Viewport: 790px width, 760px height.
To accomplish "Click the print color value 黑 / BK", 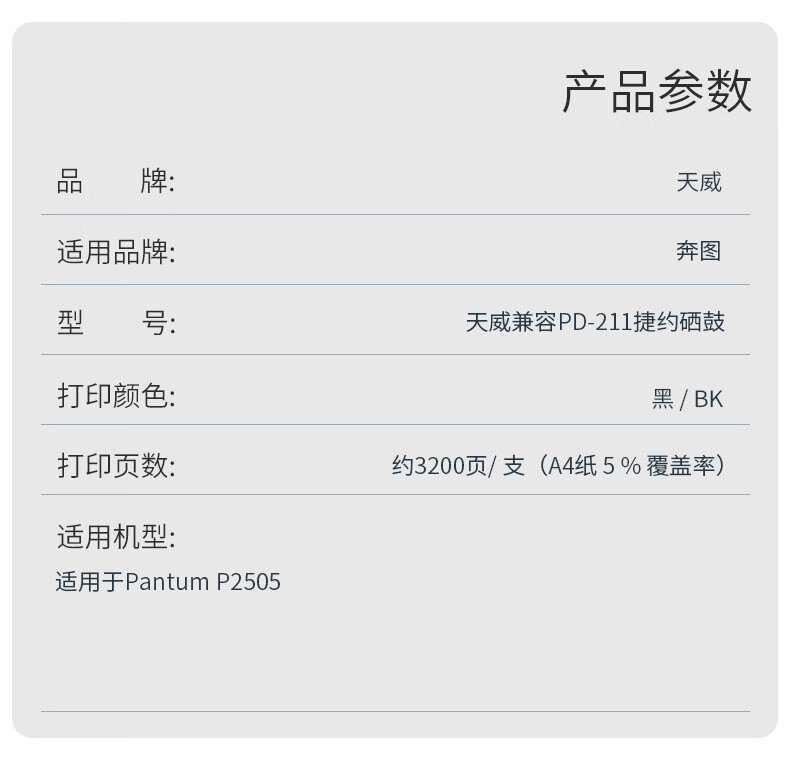I will [x=687, y=399].
